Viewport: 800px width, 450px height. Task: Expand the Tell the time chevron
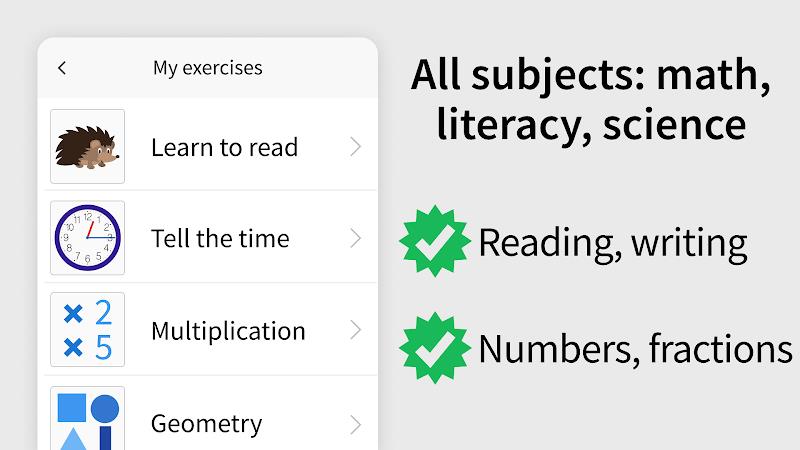pos(356,238)
